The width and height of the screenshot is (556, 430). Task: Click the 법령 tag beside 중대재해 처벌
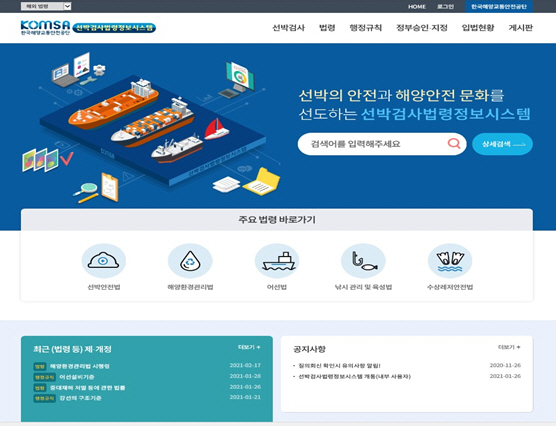(x=40, y=388)
